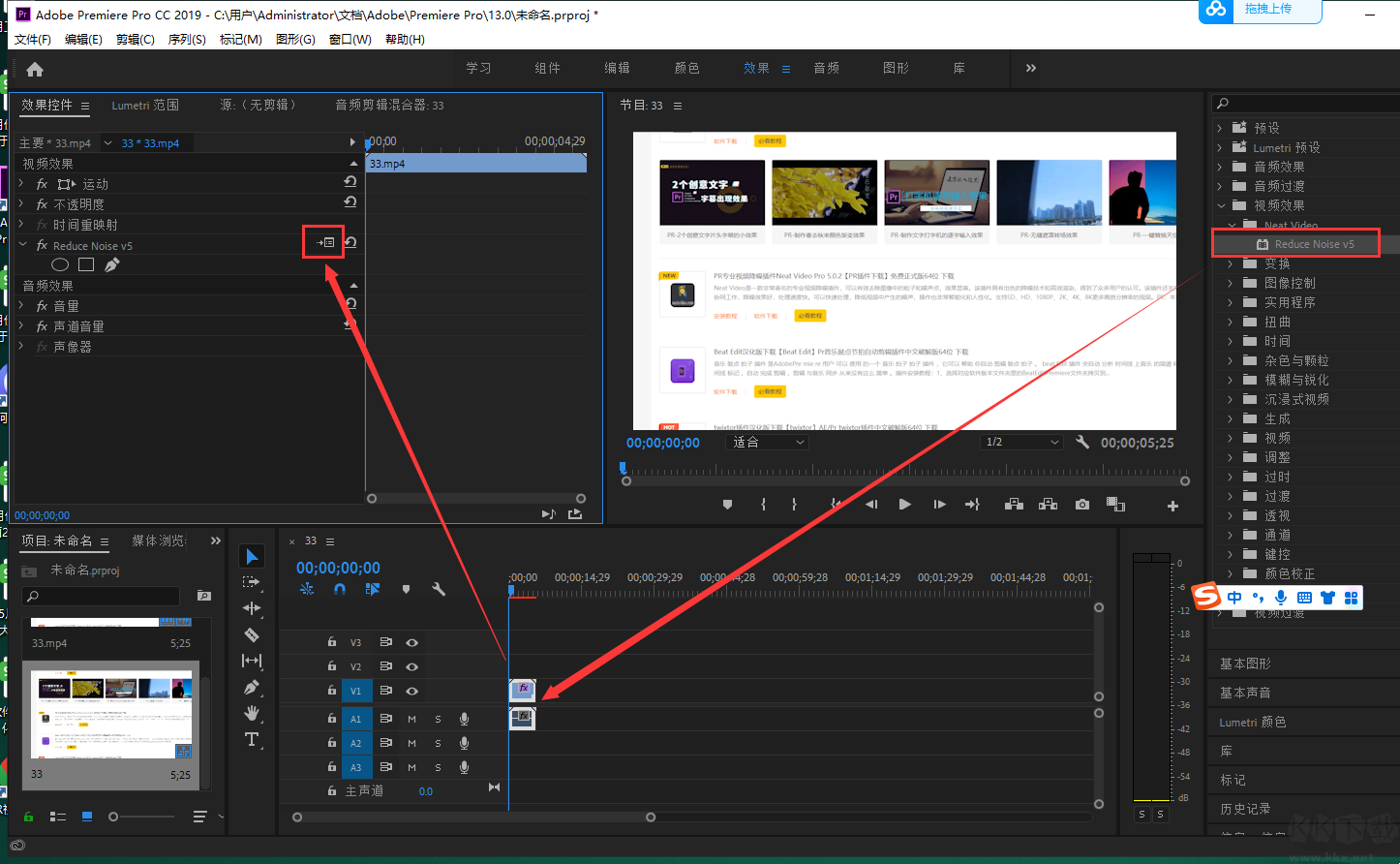This screenshot has height=864, width=1400.
Task: Select the Hand tool
Action: 252,713
